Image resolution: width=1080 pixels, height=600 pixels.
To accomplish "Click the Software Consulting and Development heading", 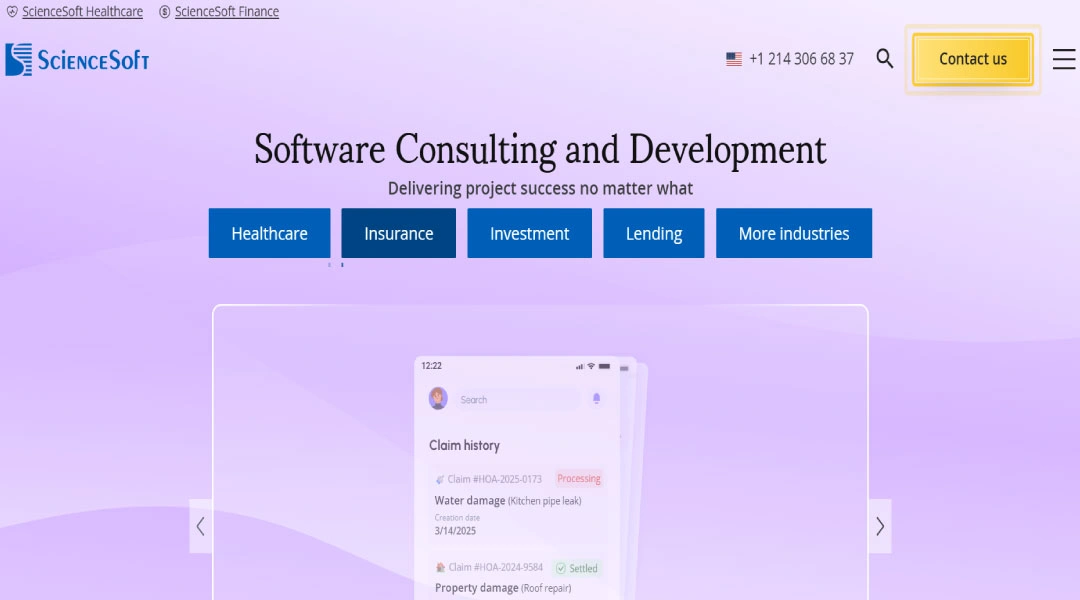I will coord(540,149).
